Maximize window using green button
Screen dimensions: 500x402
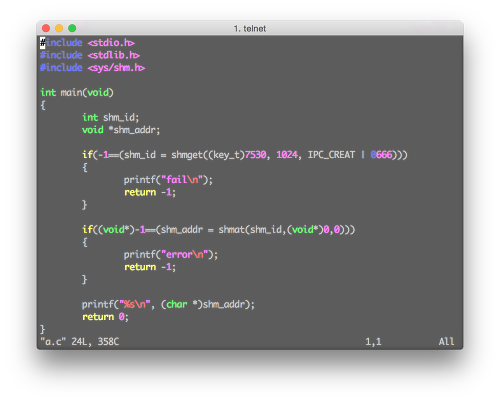pyautogui.click(x=72, y=28)
